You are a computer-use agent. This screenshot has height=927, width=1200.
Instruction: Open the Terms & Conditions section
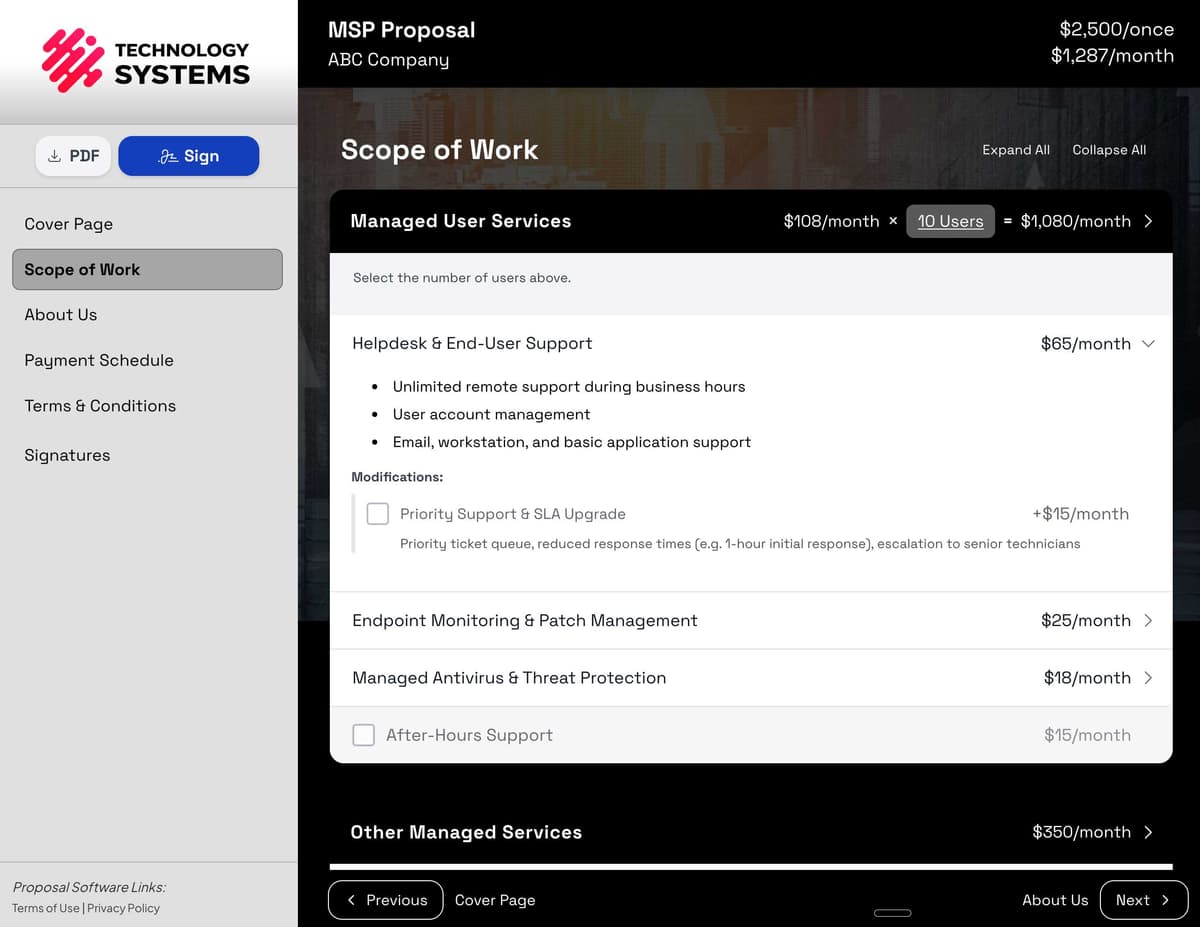pyautogui.click(x=99, y=405)
